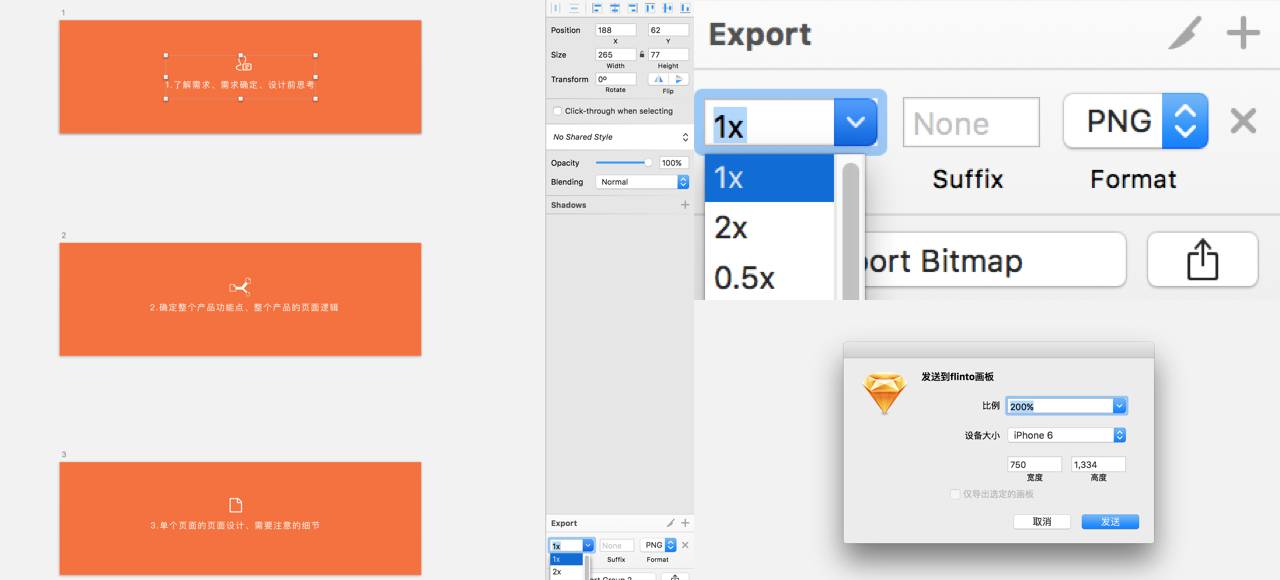Click the Export Bitmap button in enlarged panel
The width and height of the screenshot is (1280, 580).
tap(995, 260)
